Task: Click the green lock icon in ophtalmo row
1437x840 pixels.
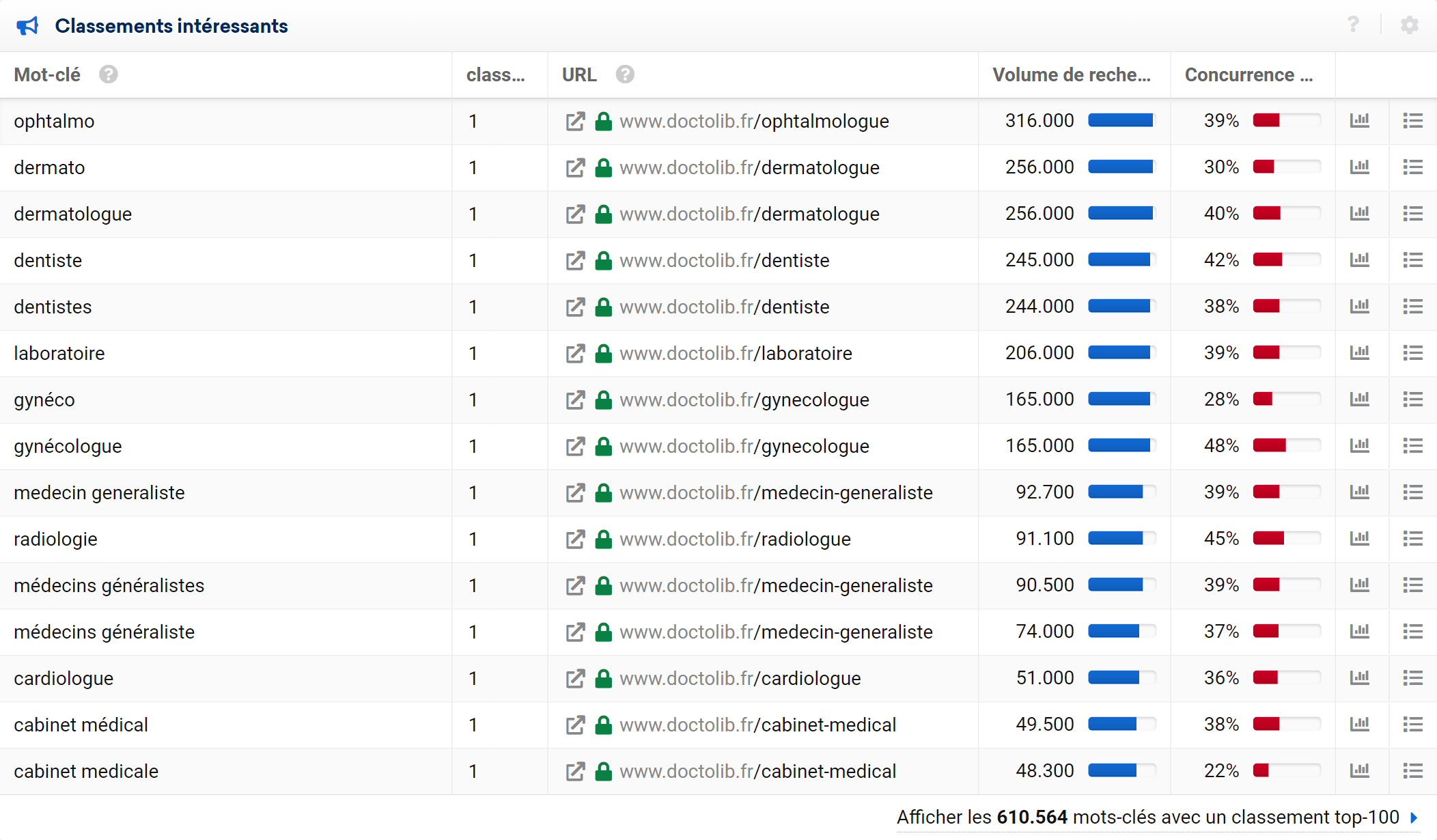Action: click(603, 121)
